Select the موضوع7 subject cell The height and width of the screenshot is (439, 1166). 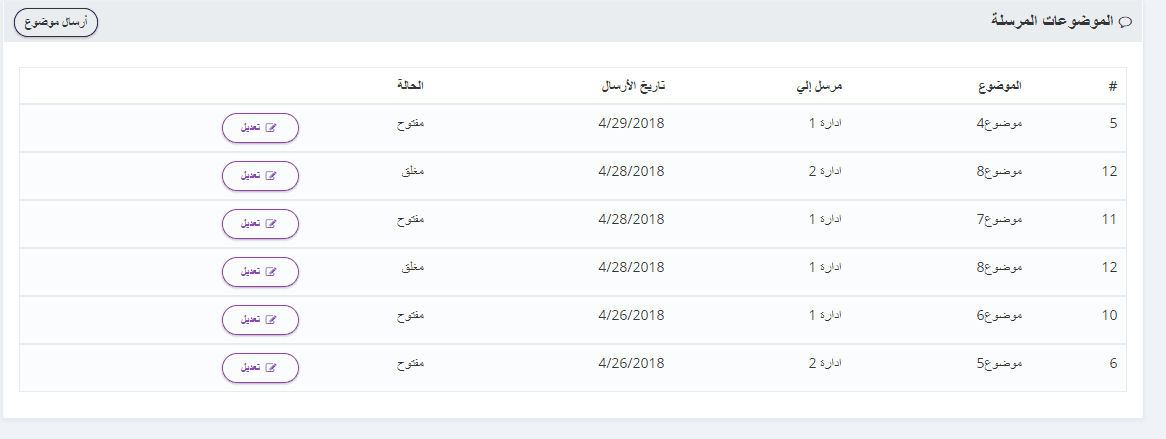(1000, 219)
